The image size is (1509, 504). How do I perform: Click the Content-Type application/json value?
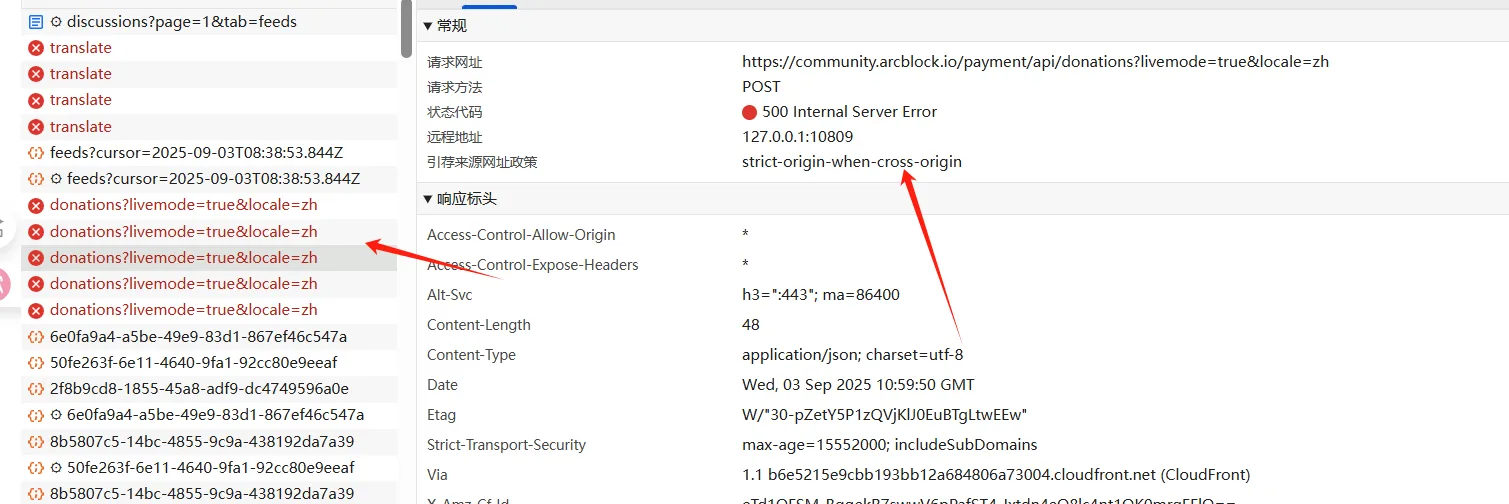852,355
